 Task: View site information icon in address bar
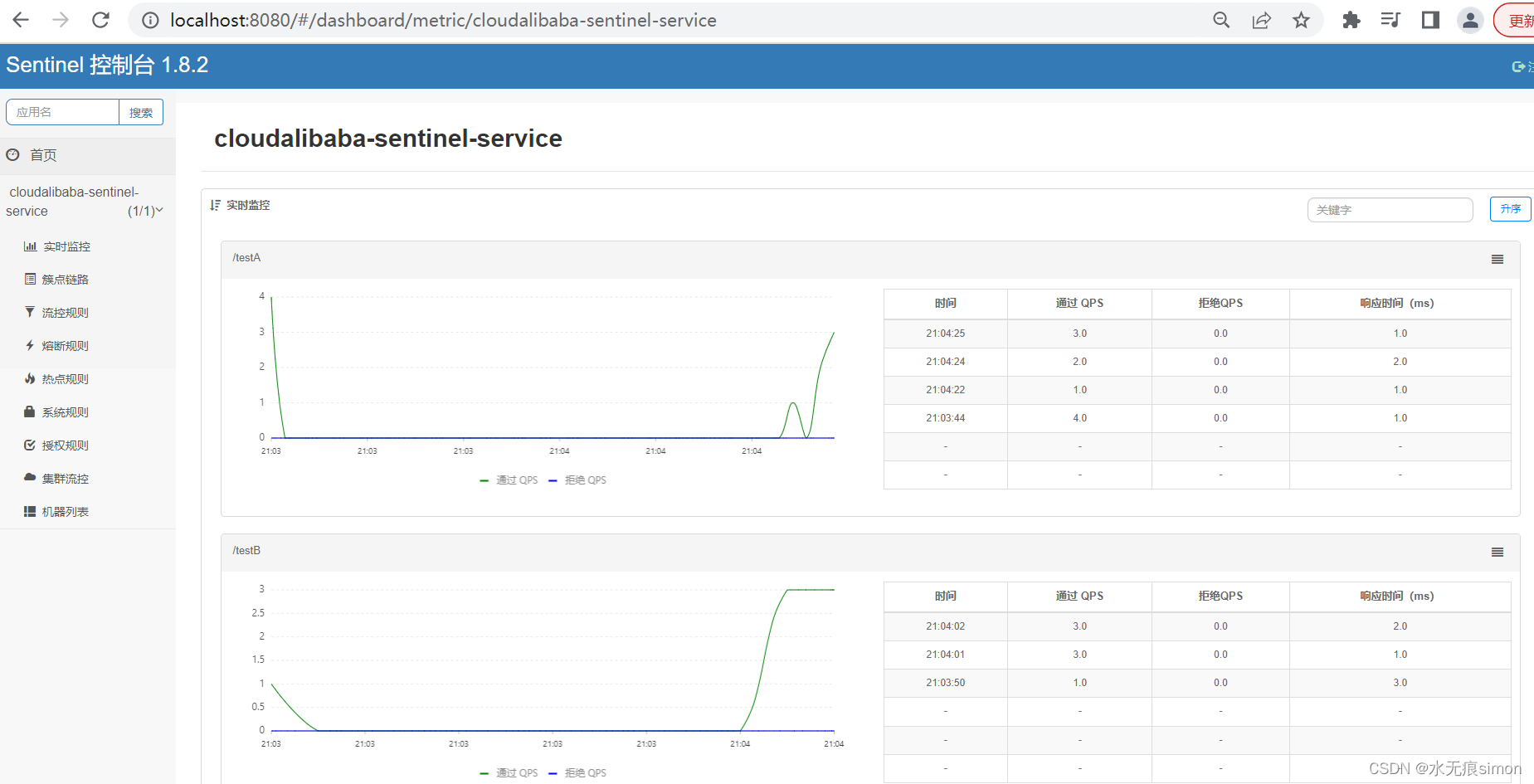click(x=150, y=21)
